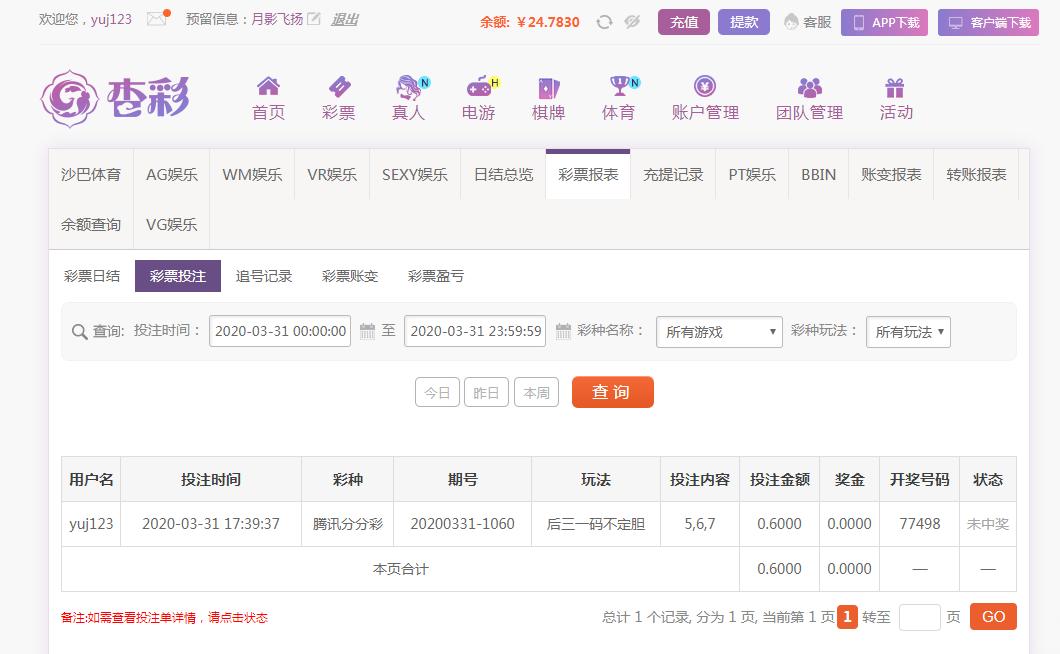
Task: Open the mail envelope message icon
Action: coord(157,19)
